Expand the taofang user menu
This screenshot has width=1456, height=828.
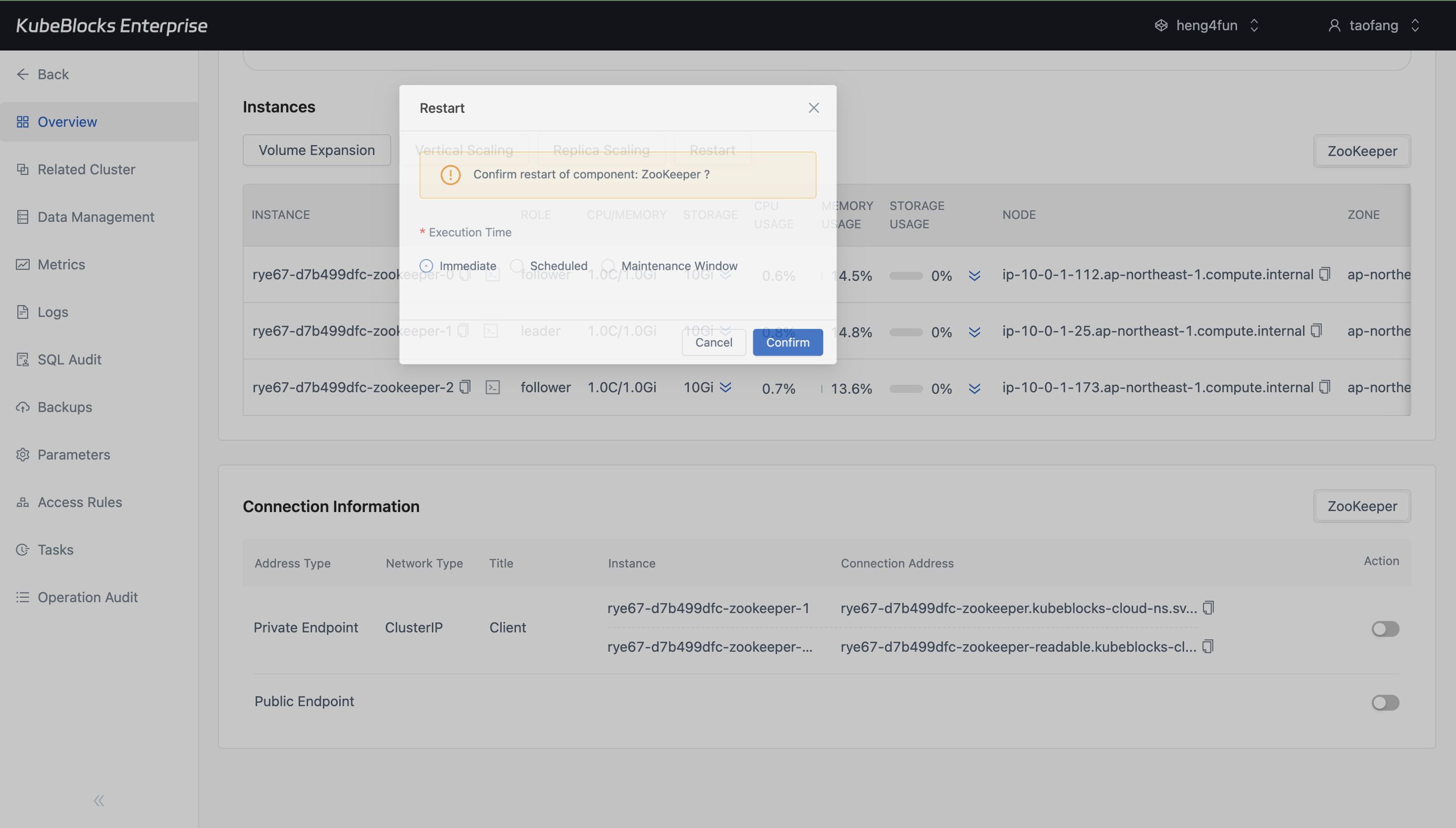coord(1415,25)
